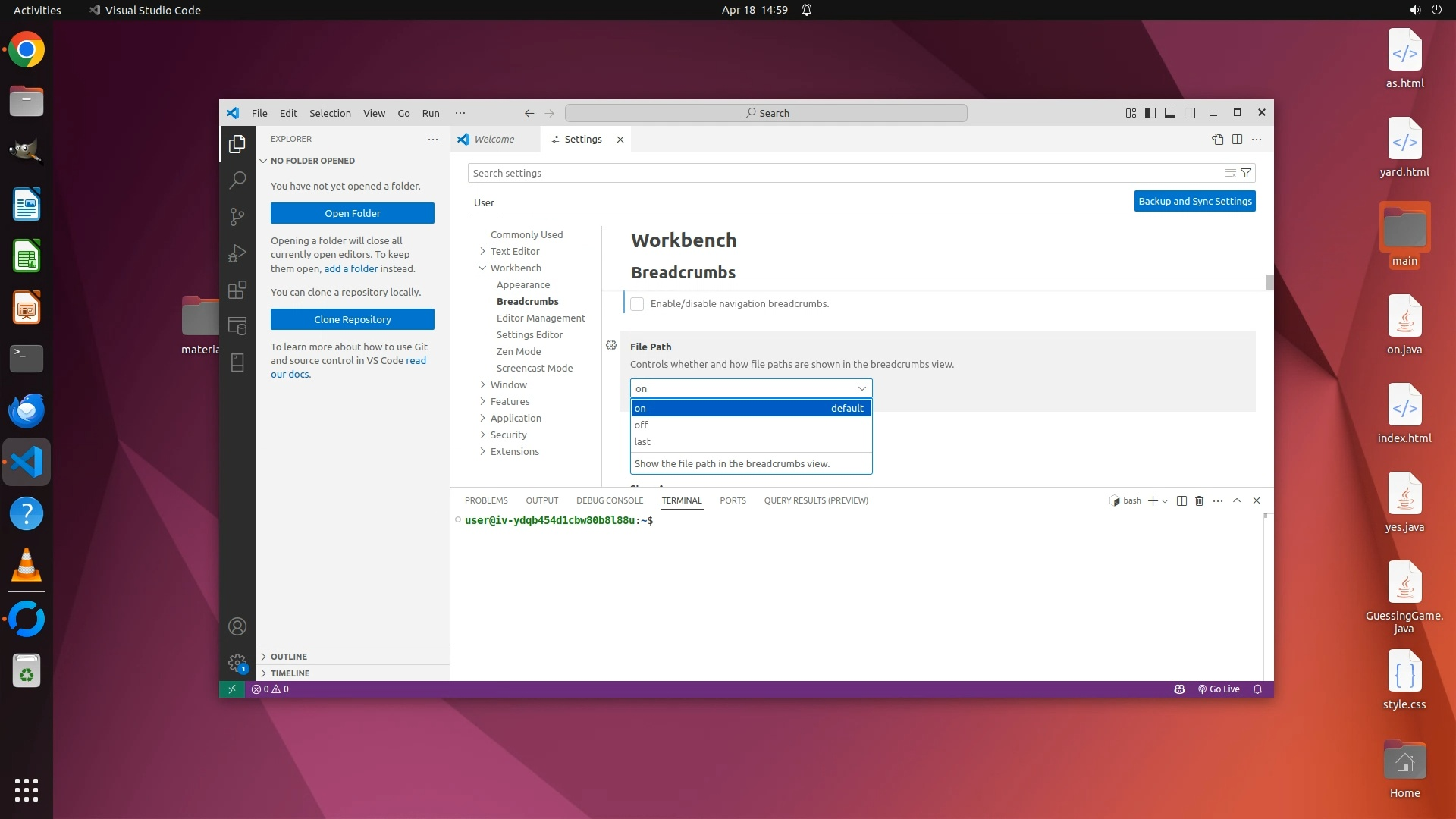Image resolution: width=1456 pixels, height=819 pixels.
Task: Switch to the PROBLEMS panel tab
Action: (486, 500)
